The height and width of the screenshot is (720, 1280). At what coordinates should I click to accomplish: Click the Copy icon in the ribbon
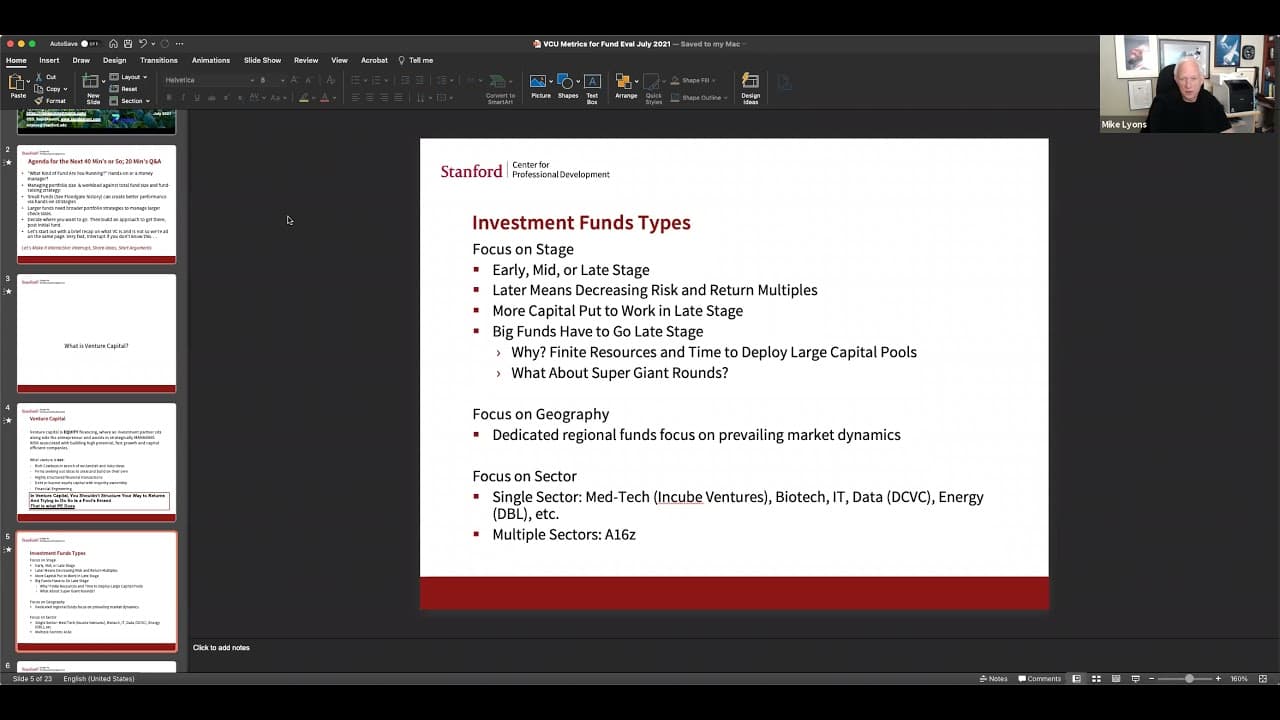click(38, 89)
